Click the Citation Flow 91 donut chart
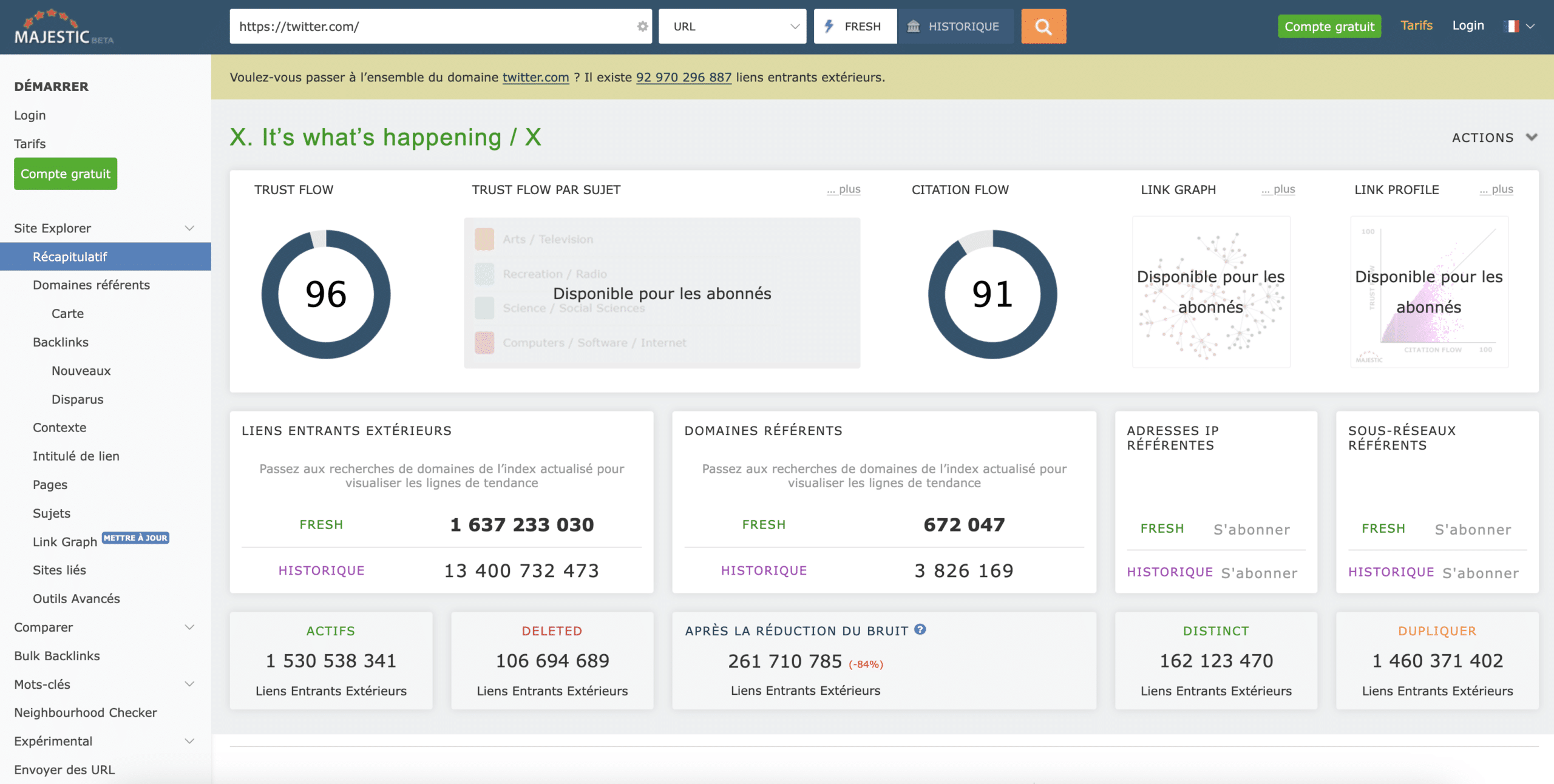 tap(992, 294)
